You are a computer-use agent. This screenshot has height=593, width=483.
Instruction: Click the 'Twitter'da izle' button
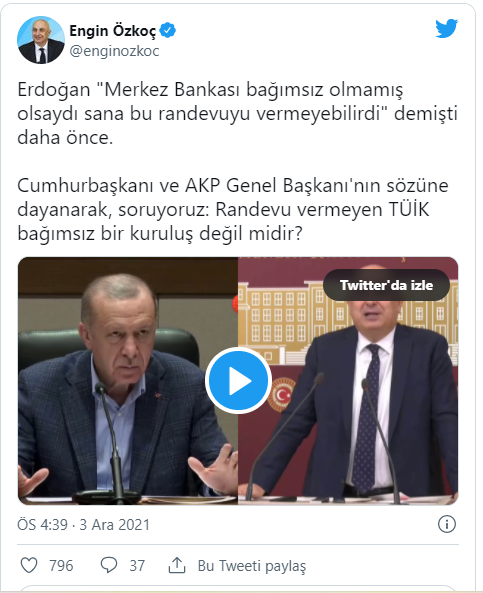[x=386, y=285]
